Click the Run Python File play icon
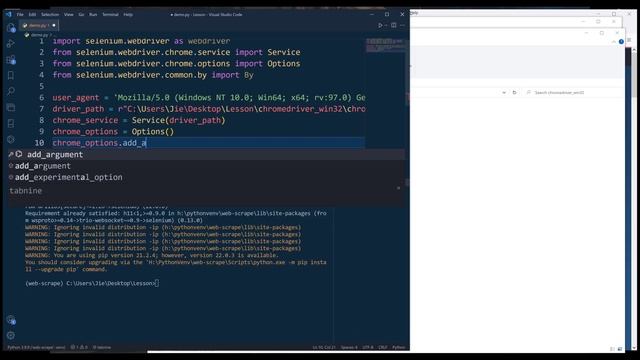Image resolution: width=640 pixels, height=360 pixels. pyautogui.click(x=380, y=25)
